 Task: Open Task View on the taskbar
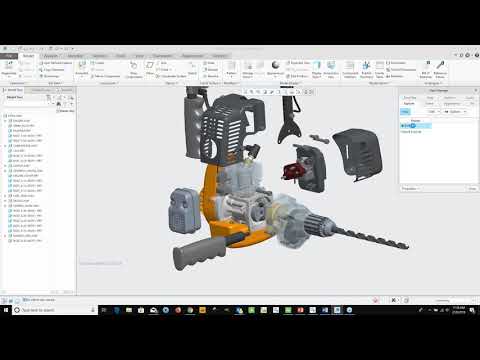pos(104,310)
